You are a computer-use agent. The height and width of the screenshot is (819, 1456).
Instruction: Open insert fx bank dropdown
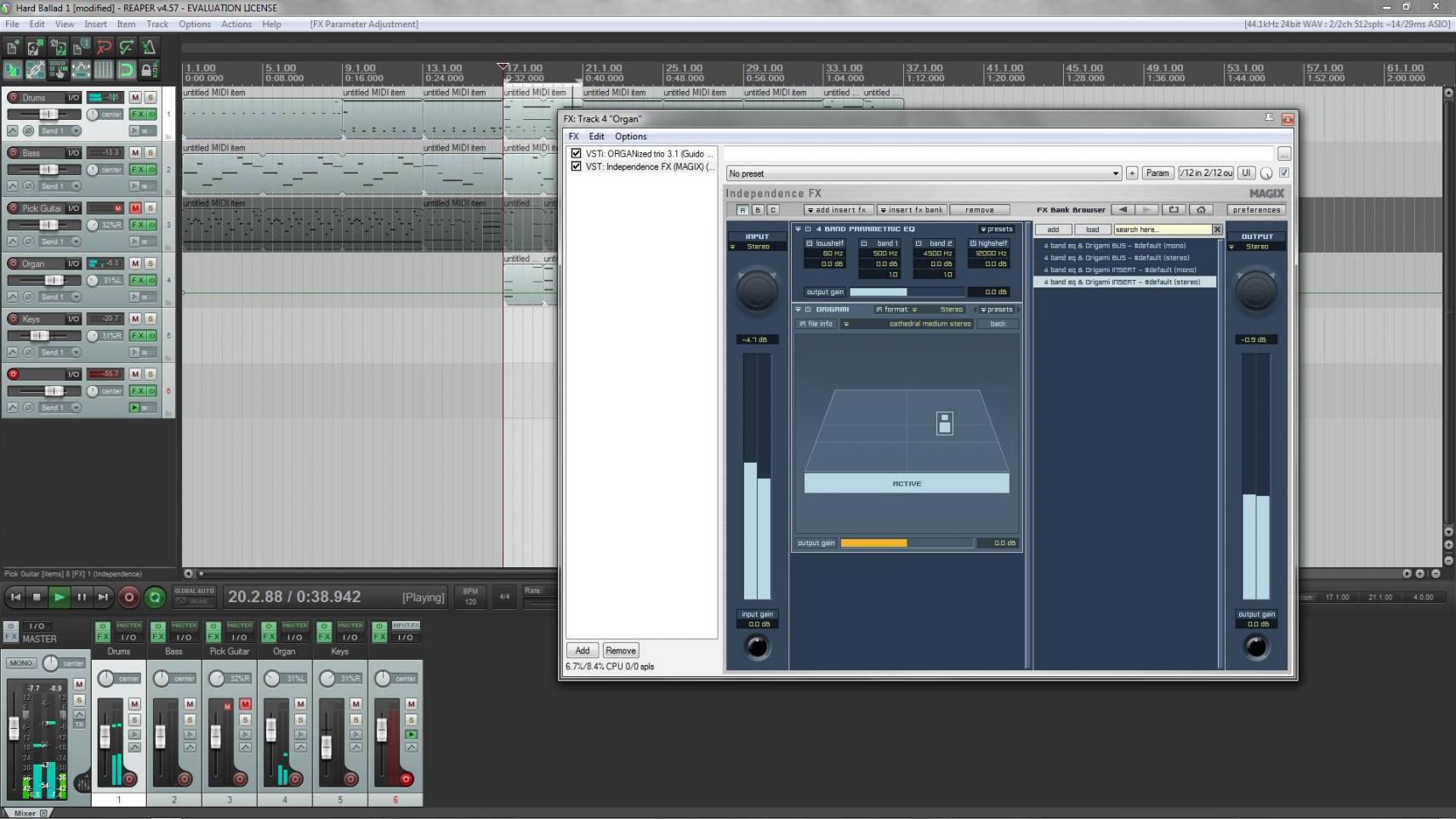(912, 210)
